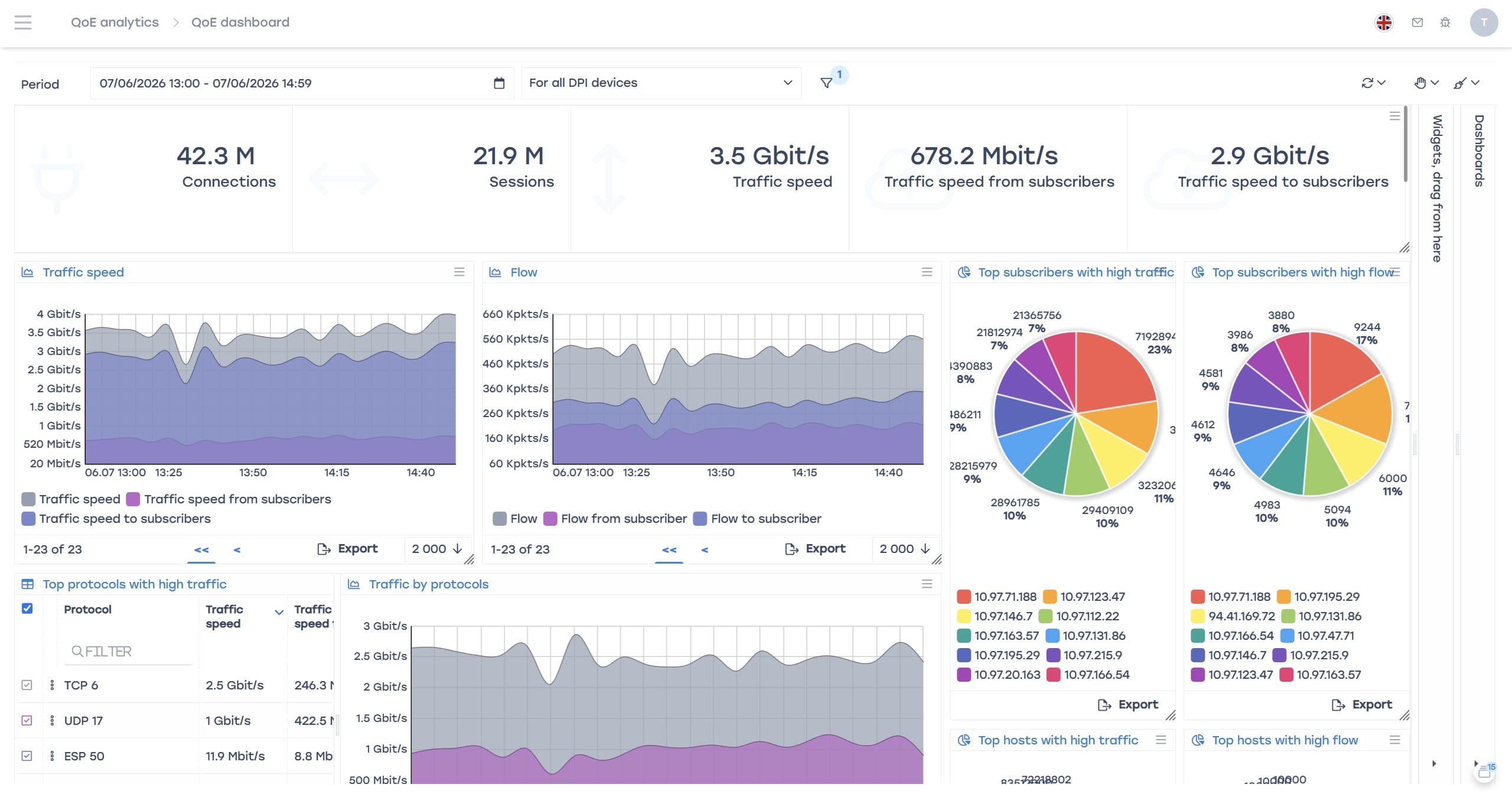Switch language via UK flag icon
Screen dimensions: 1512x794
[x=1384, y=22]
